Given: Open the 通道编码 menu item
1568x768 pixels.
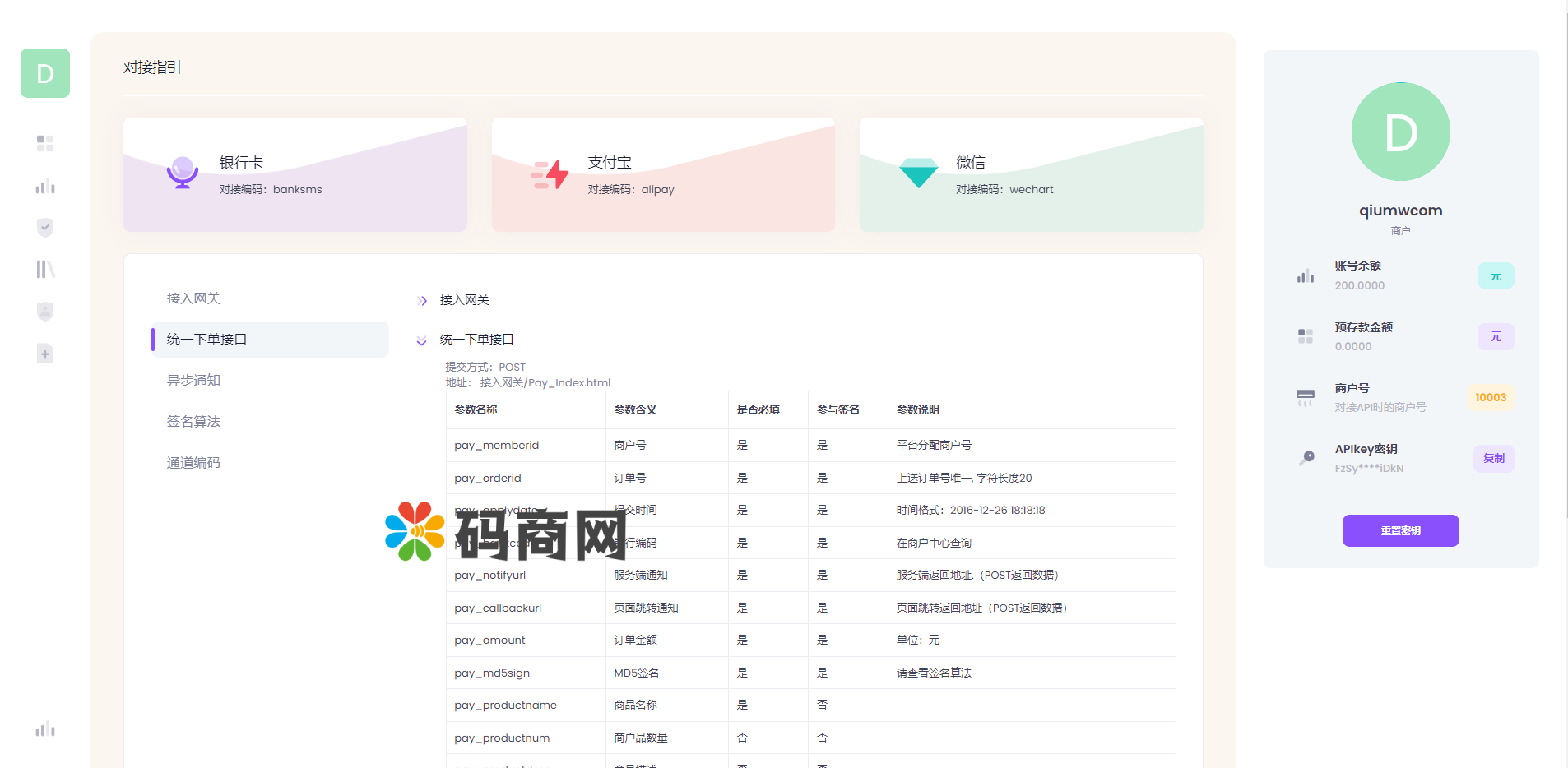Looking at the screenshot, I should click(193, 463).
